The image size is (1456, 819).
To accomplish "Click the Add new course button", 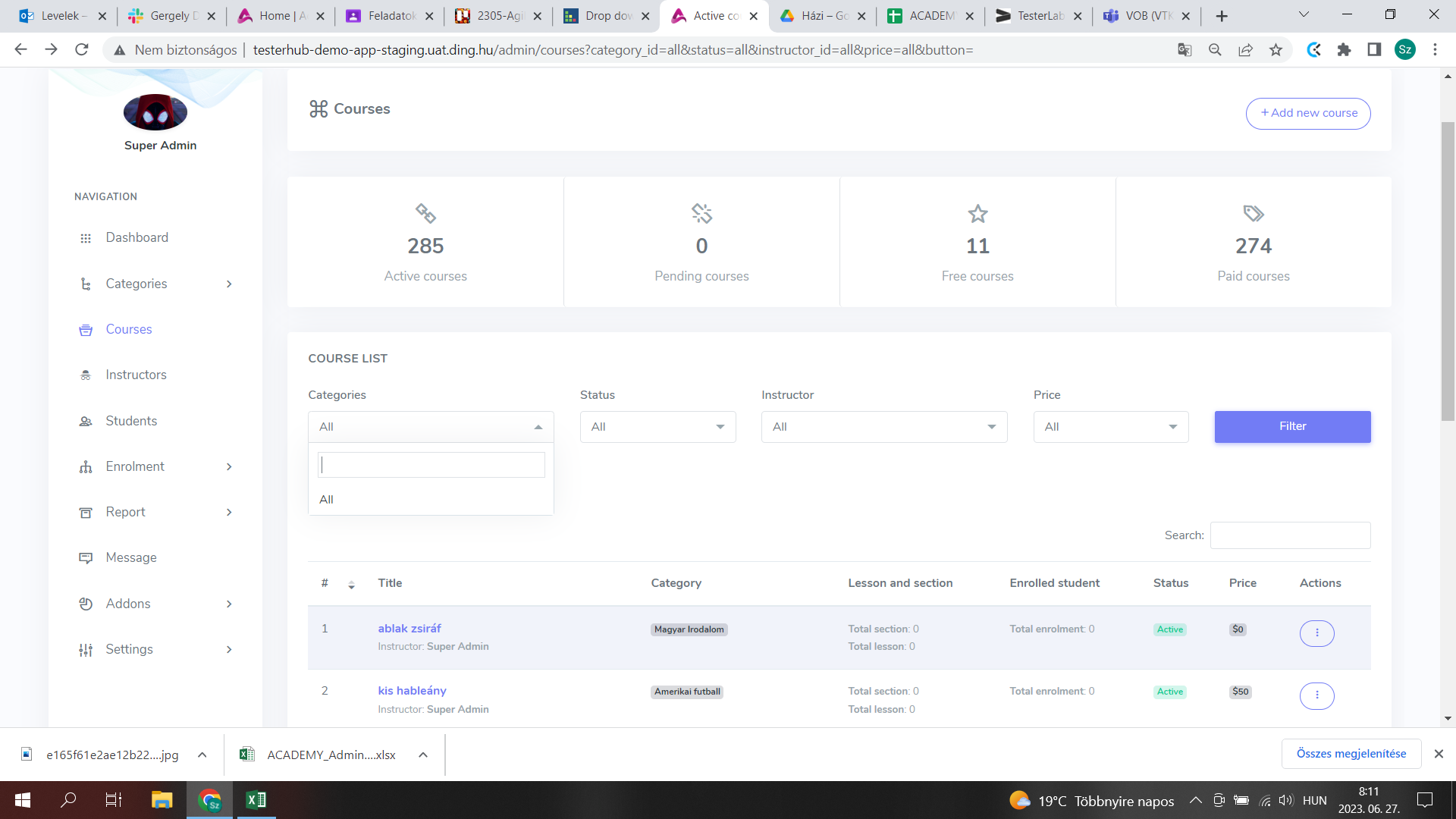I will click(1308, 114).
